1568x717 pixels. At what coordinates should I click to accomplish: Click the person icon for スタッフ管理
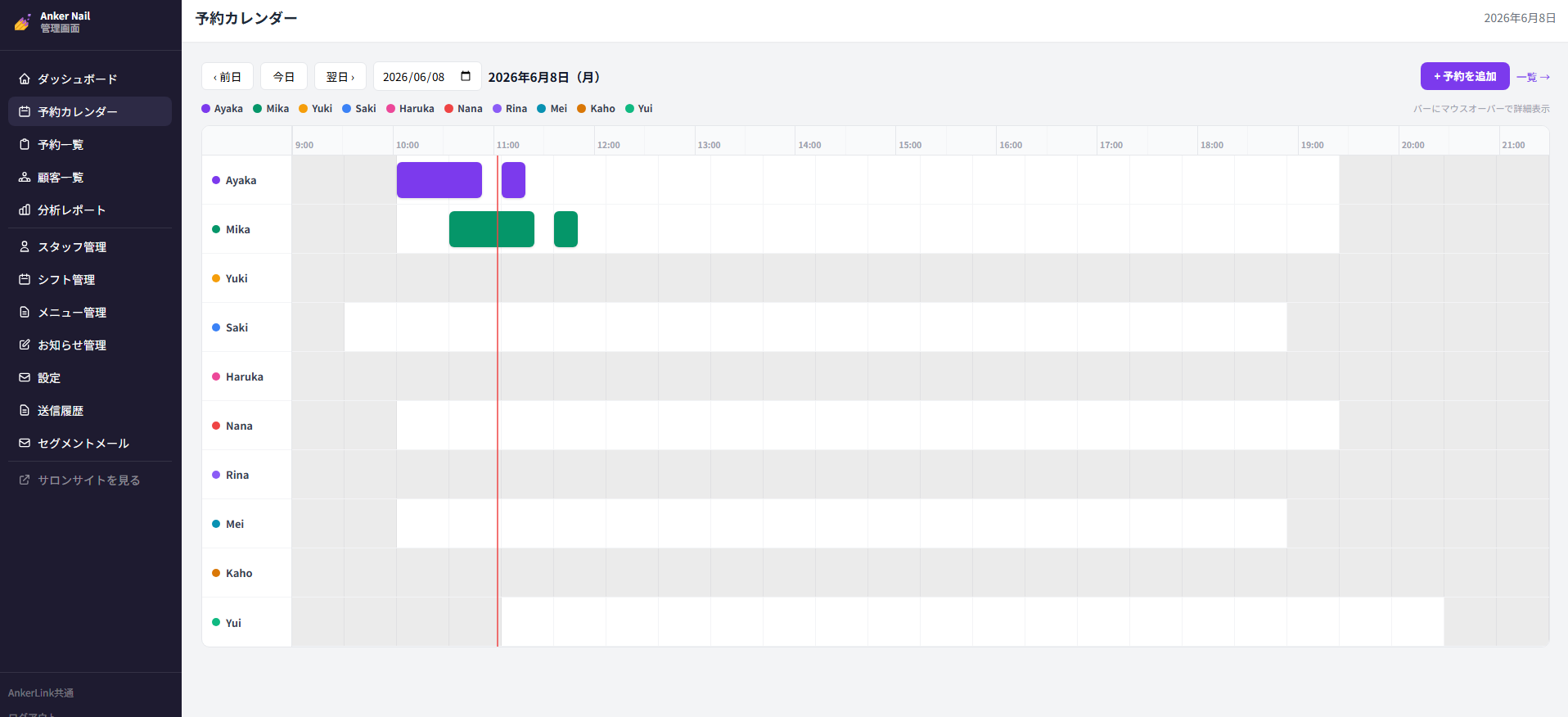[25, 246]
